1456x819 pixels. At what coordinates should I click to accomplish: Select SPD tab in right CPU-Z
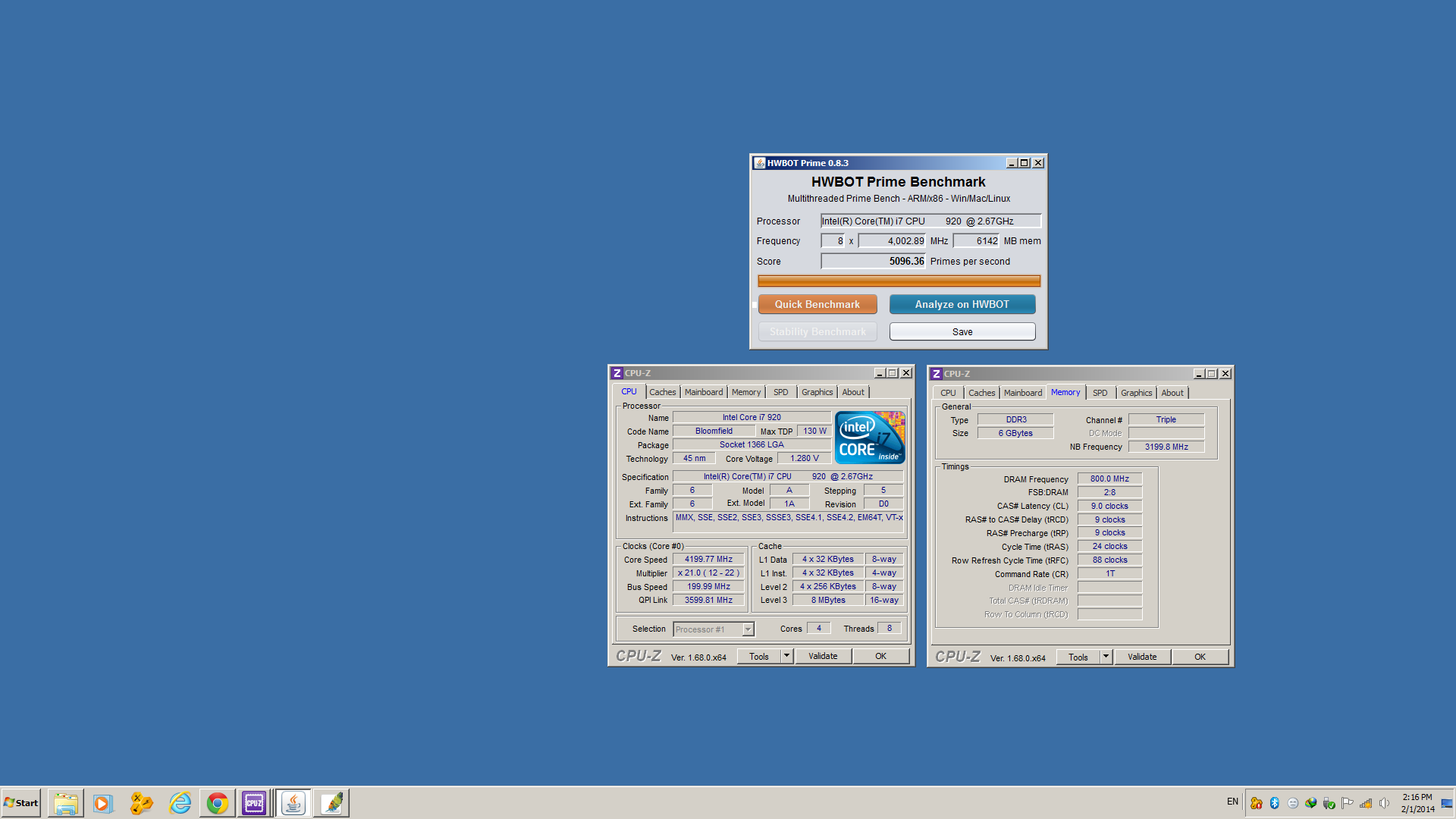tap(1100, 393)
